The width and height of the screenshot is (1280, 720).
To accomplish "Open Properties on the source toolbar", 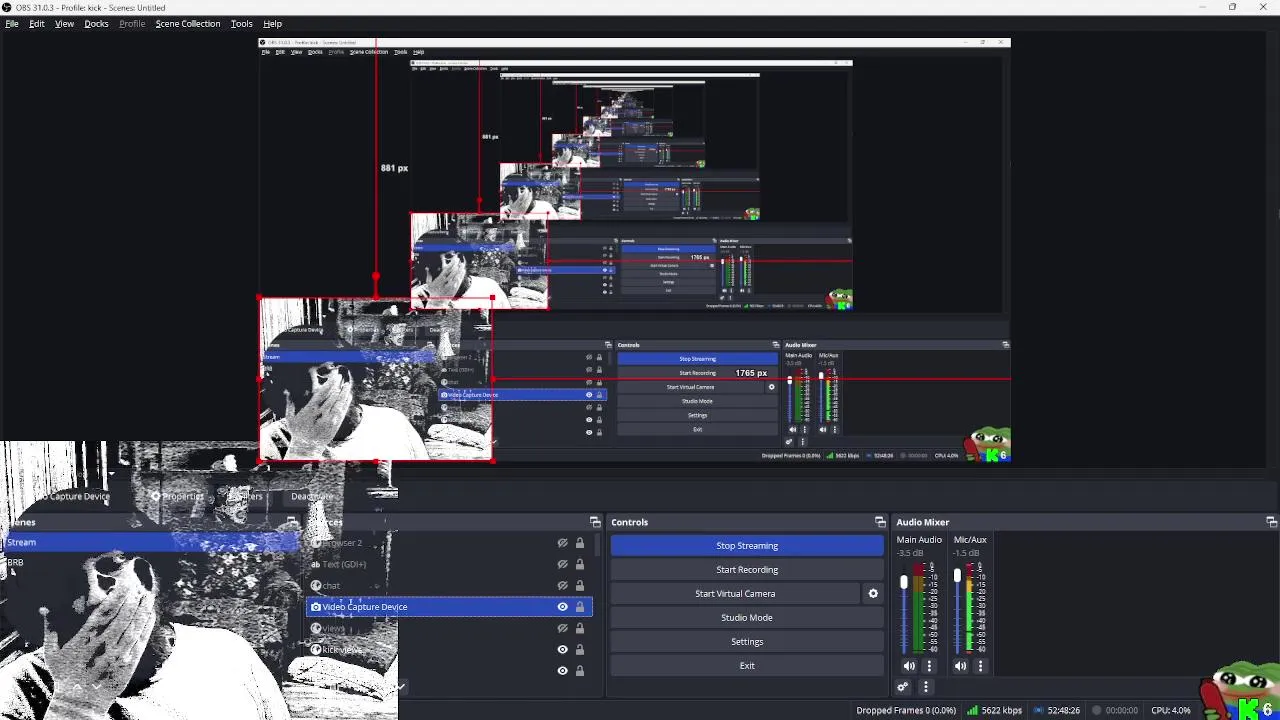I will coord(177,496).
